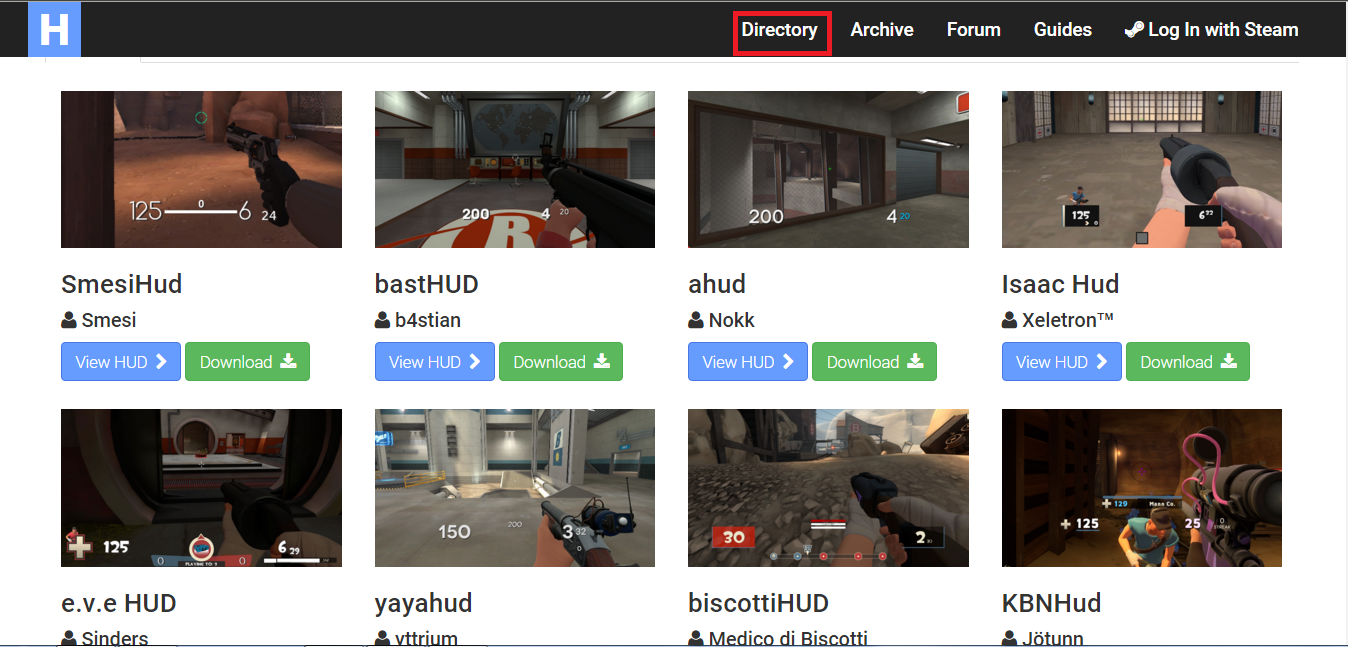The image size is (1348, 666).
Task: Open author Nokk's profile link
Action: tap(732, 320)
